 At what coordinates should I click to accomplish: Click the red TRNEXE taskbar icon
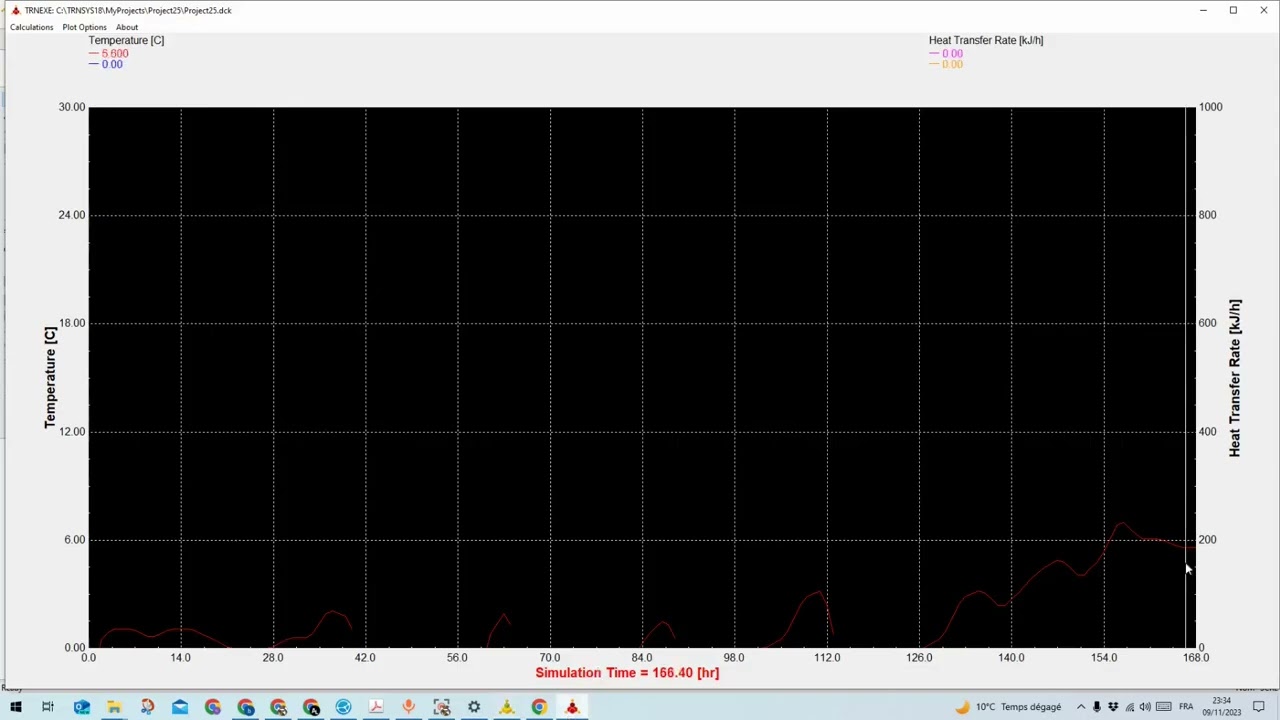click(572, 707)
